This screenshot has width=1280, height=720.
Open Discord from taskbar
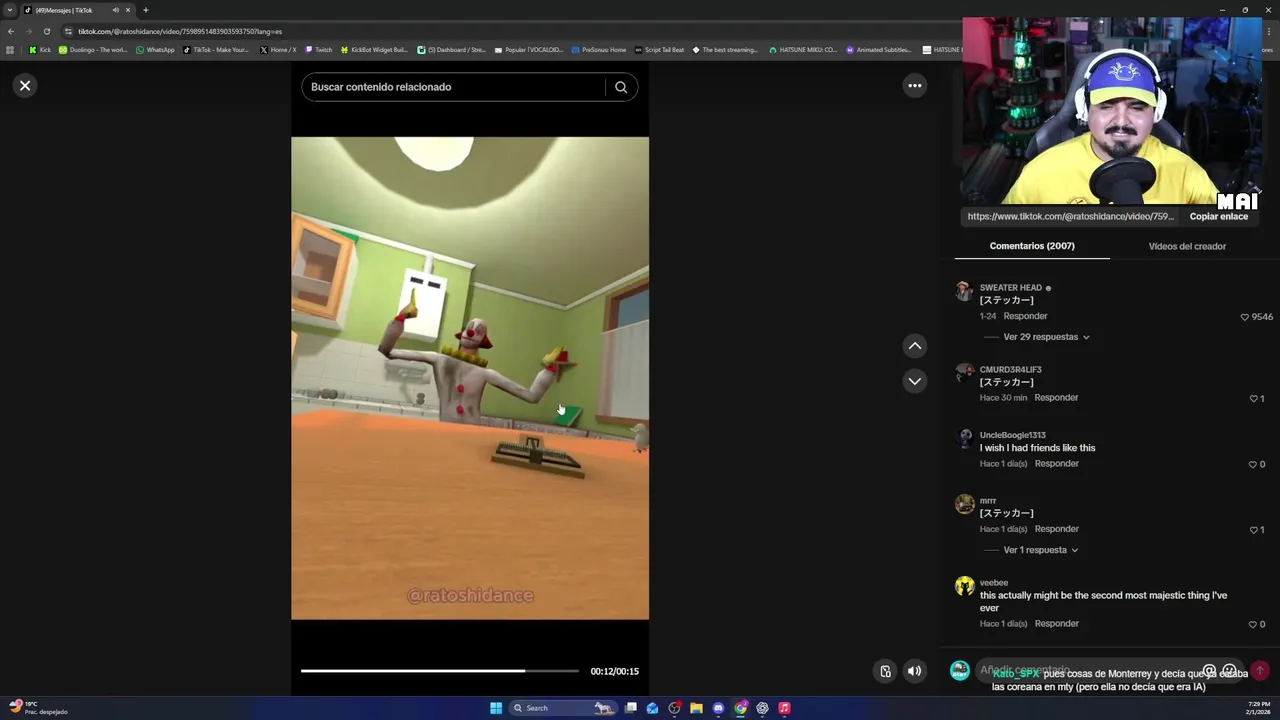718,708
